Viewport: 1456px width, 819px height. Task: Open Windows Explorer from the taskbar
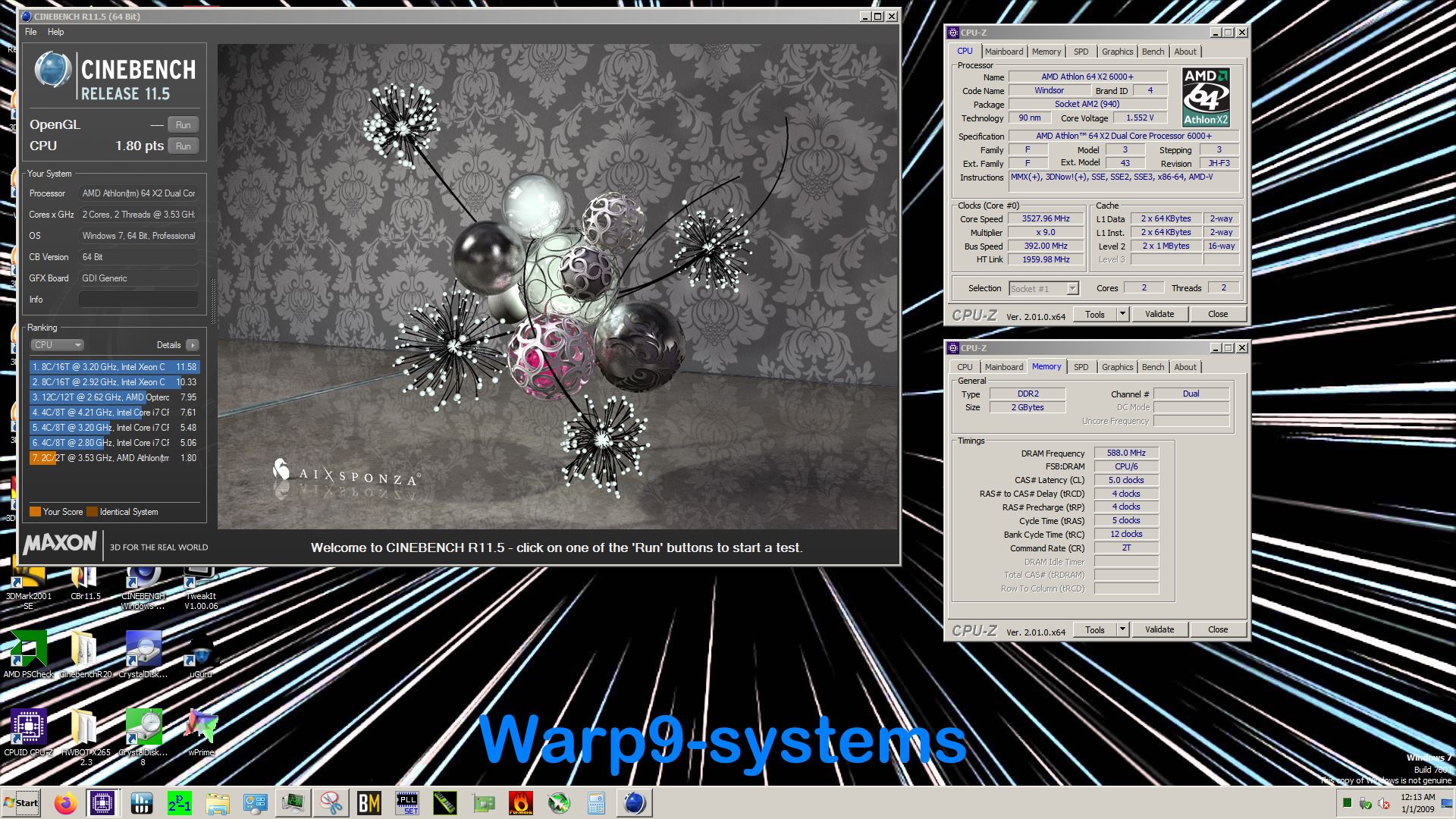pyautogui.click(x=218, y=803)
